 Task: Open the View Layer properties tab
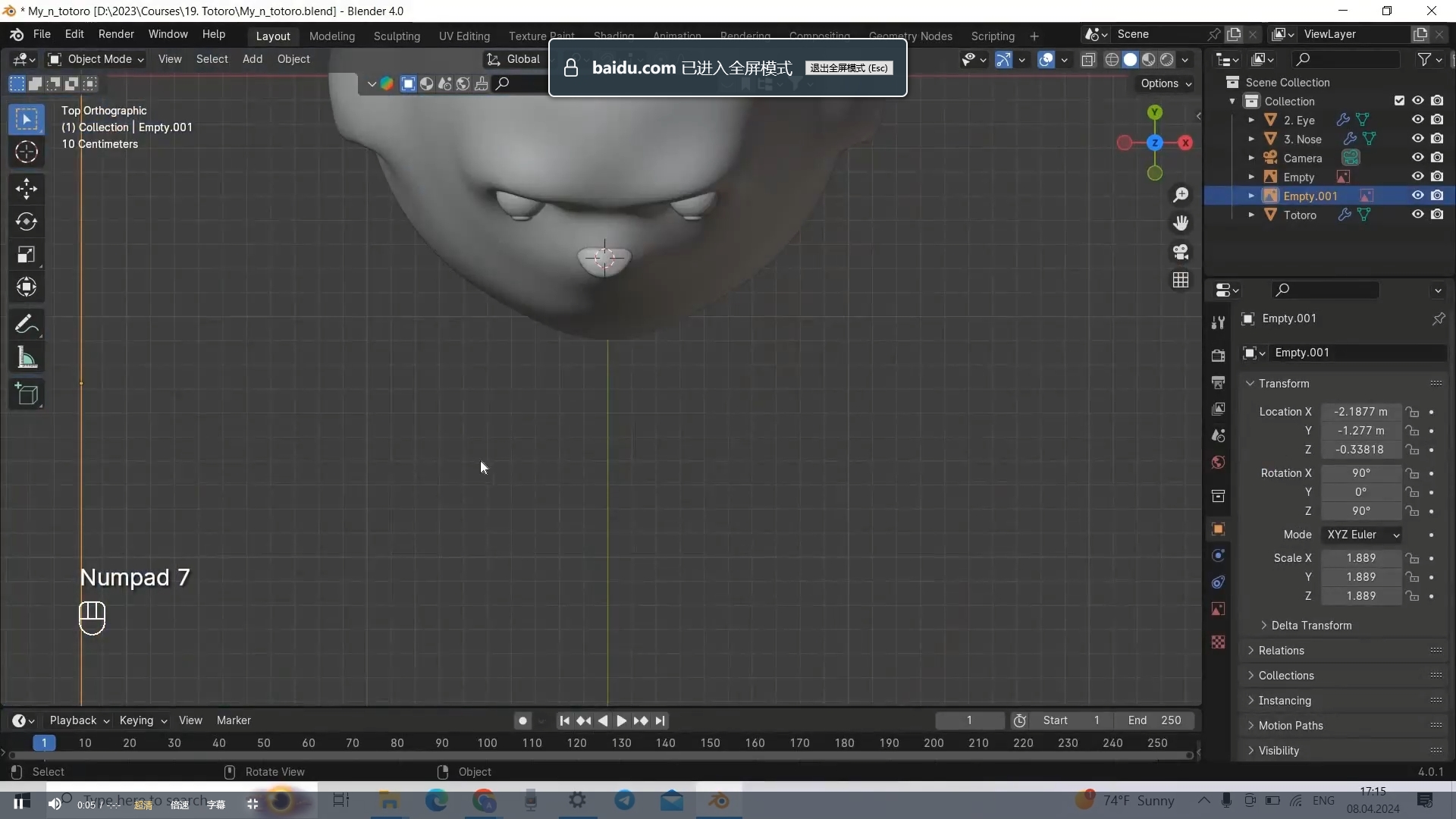[1218, 409]
